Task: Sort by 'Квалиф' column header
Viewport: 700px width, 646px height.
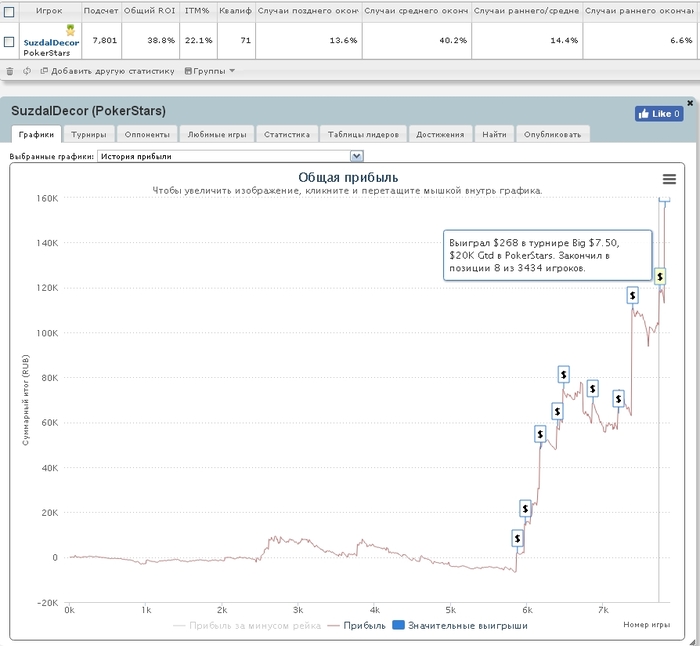Action: coord(236,11)
